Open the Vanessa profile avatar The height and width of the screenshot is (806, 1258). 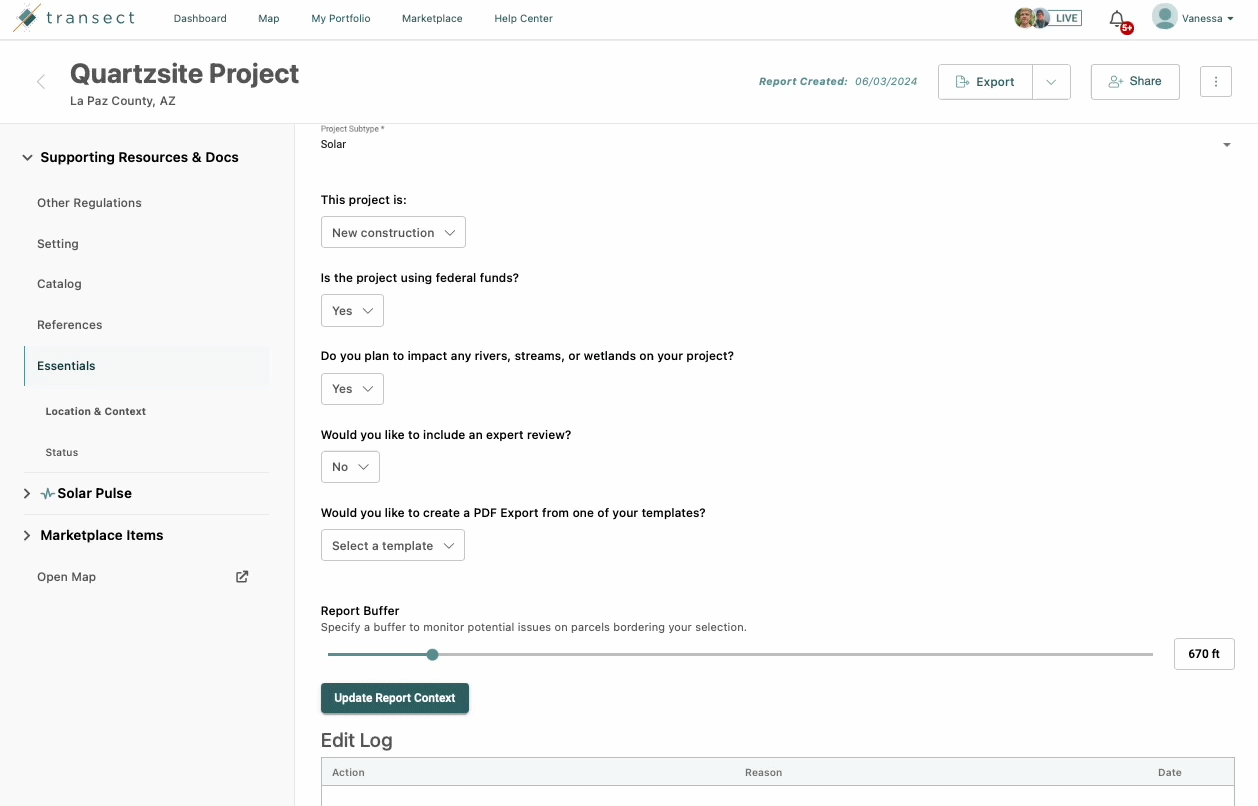coord(1164,16)
